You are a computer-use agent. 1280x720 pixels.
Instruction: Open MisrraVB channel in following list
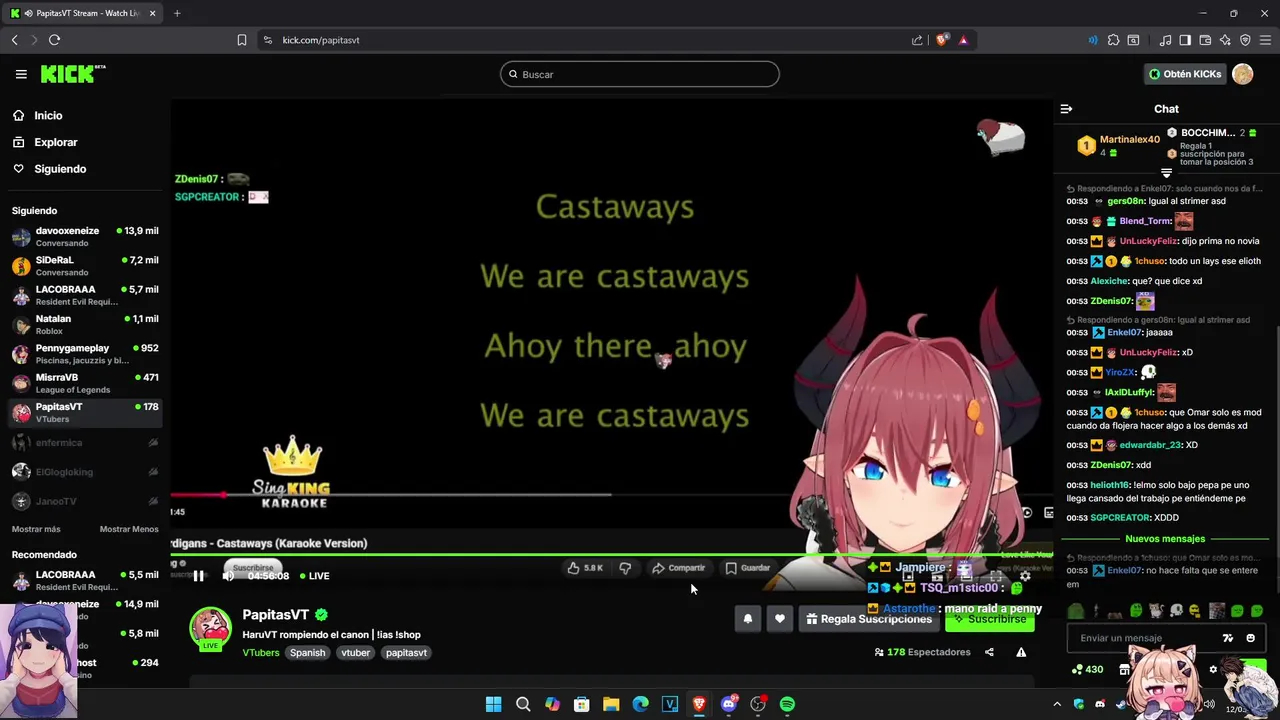(85, 383)
